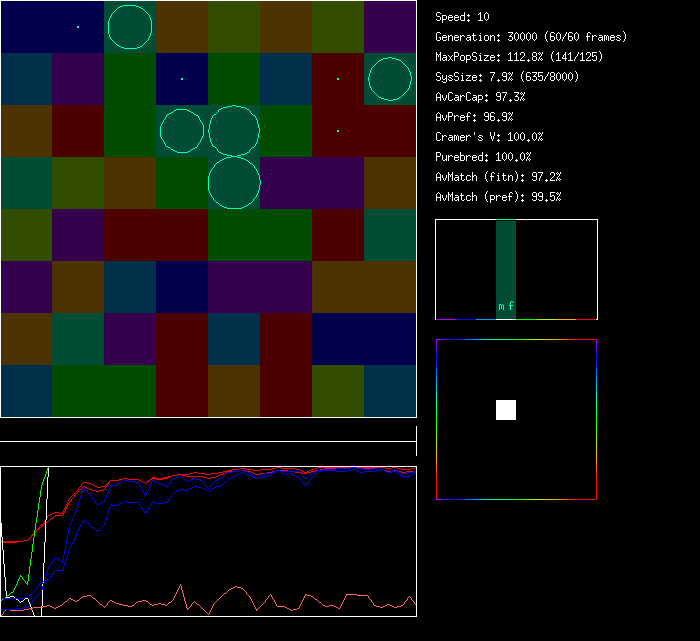700x641 pixels.
Task: Click the lowest circle in the grid
Action: point(234,183)
